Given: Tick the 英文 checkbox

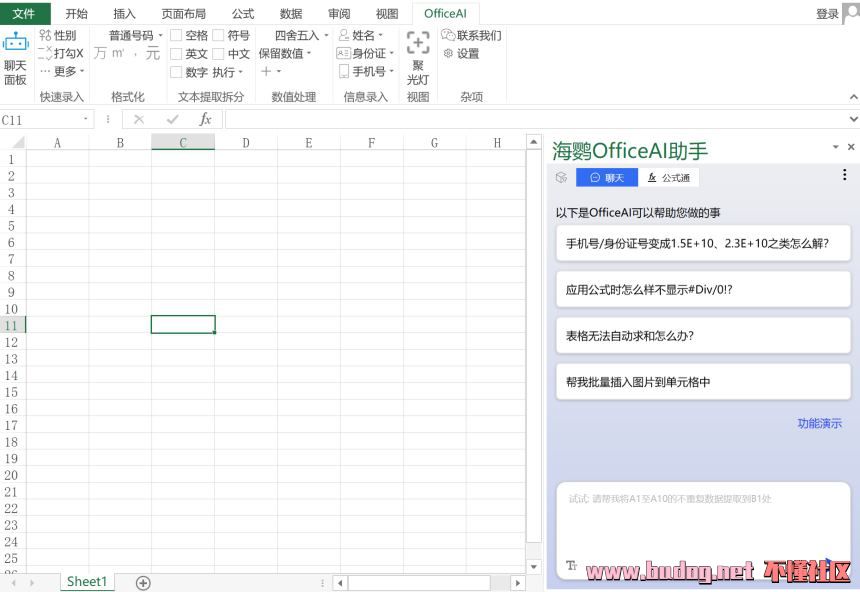Looking at the screenshot, I should point(176,53).
